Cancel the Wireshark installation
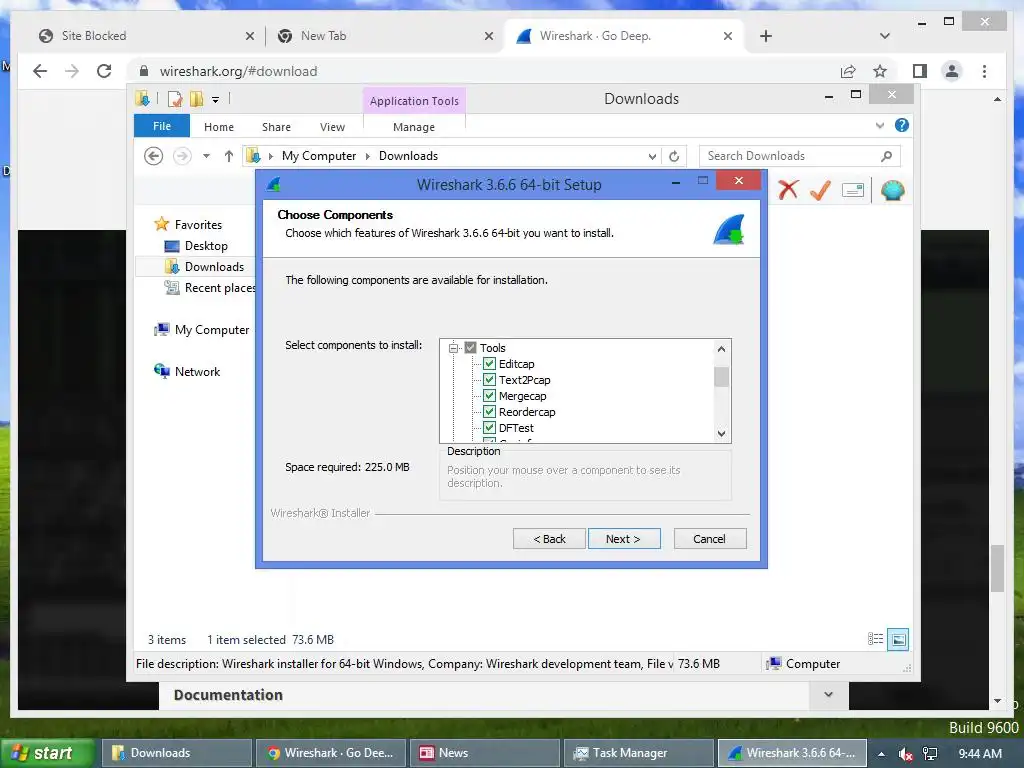Screen dimensions: 1024x768 [710, 539]
